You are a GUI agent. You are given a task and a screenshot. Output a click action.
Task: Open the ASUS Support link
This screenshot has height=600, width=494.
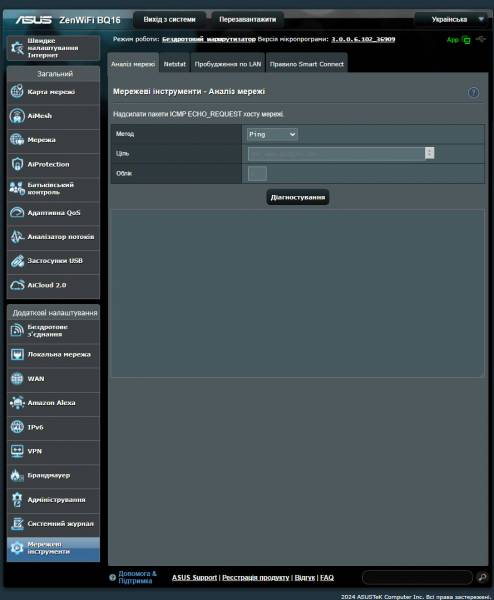point(194,577)
